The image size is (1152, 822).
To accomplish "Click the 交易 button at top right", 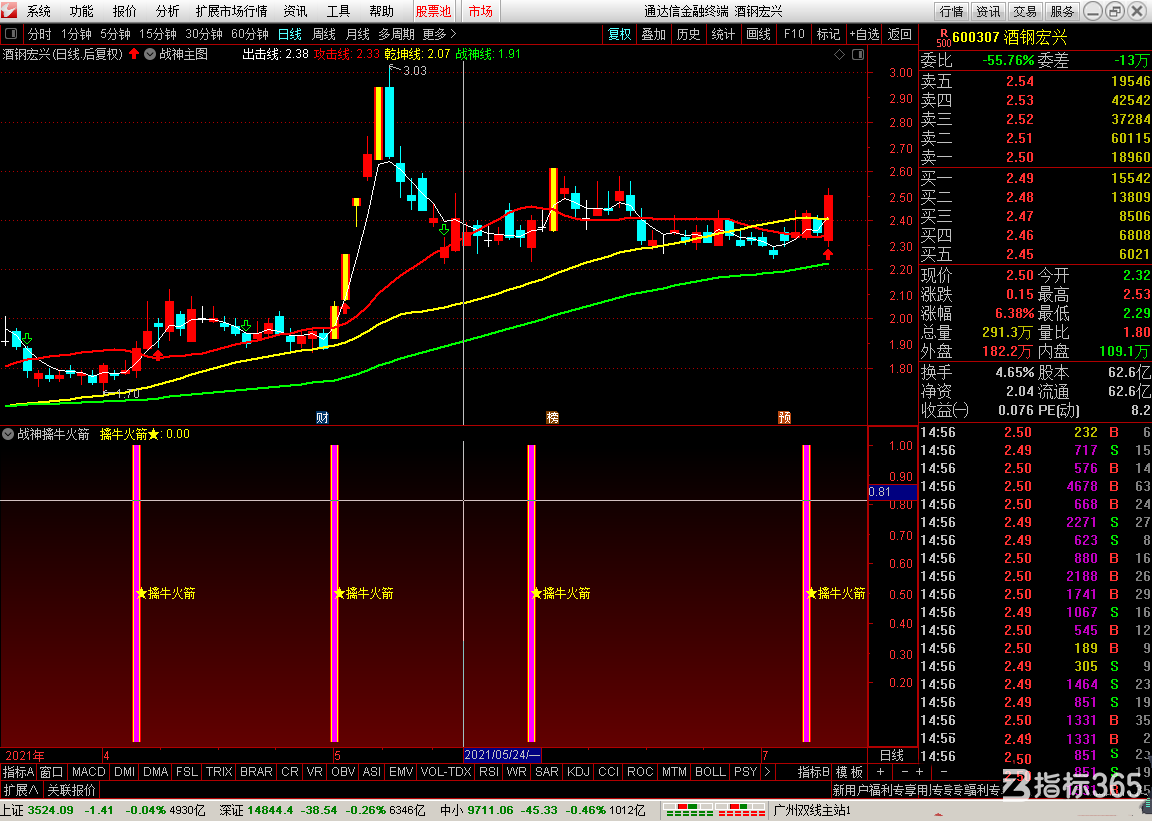I will click(x=1025, y=11).
